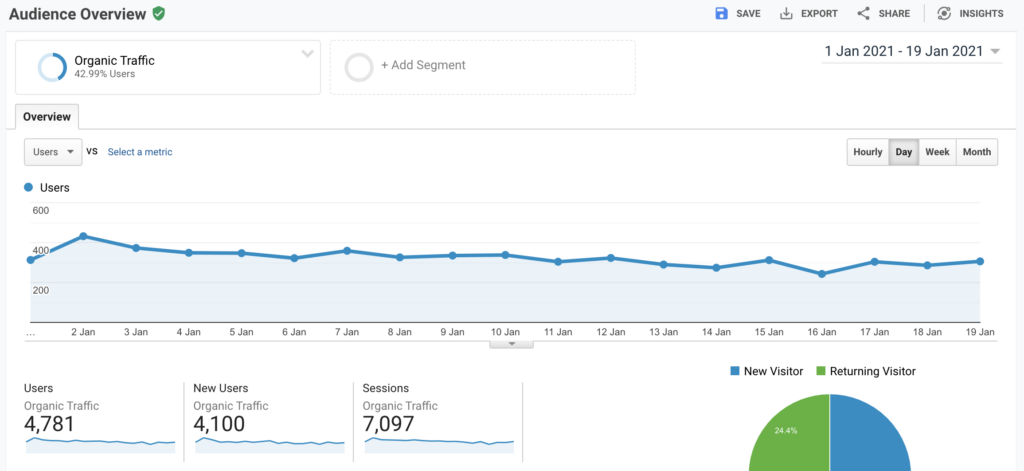Image resolution: width=1024 pixels, height=471 pixels.
Task: Click the 2 Jan data point peak
Action: coord(83,236)
